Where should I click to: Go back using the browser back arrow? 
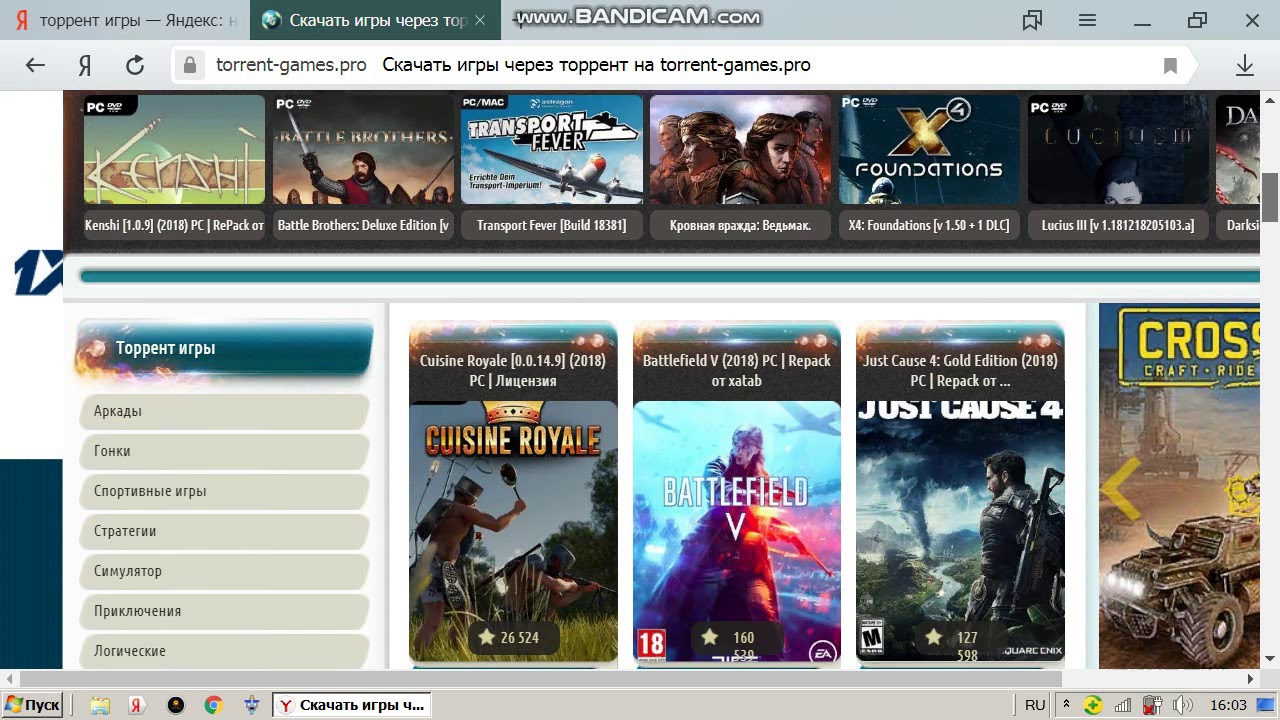[35, 65]
